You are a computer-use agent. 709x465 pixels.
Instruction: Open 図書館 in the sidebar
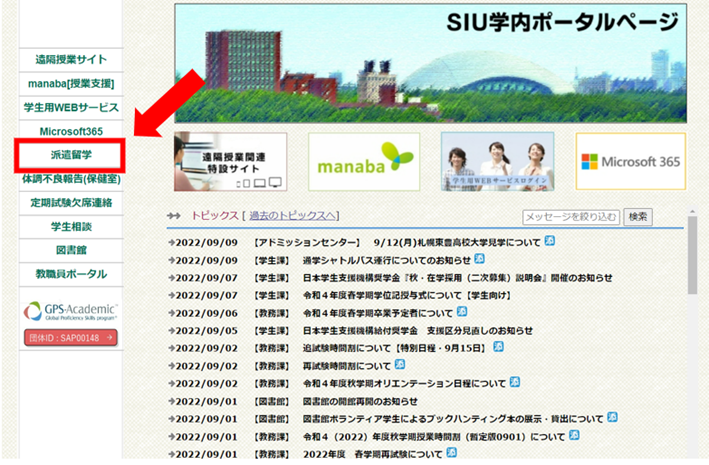coord(71,250)
